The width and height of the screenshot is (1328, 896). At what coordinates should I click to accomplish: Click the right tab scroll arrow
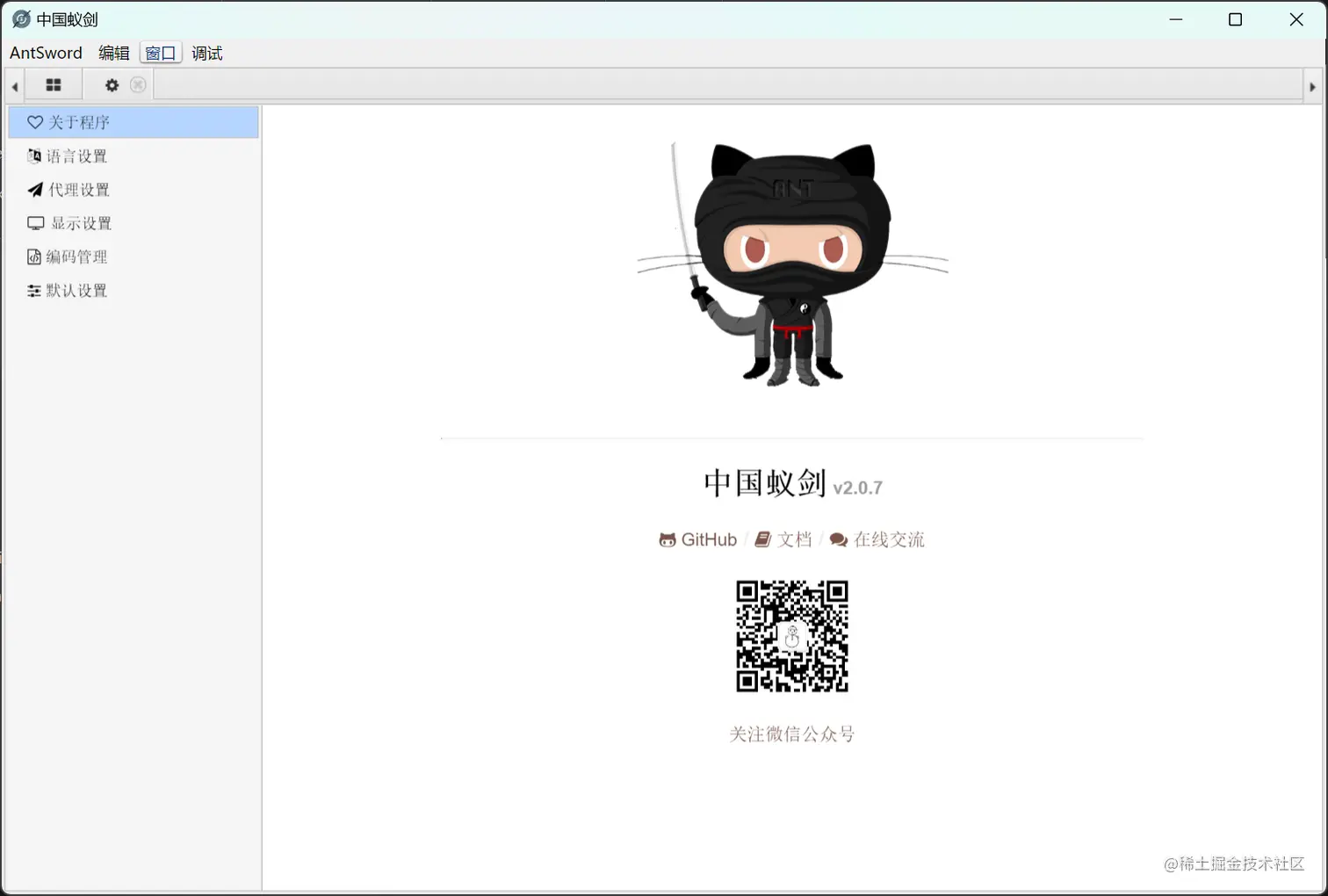coord(1312,87)
